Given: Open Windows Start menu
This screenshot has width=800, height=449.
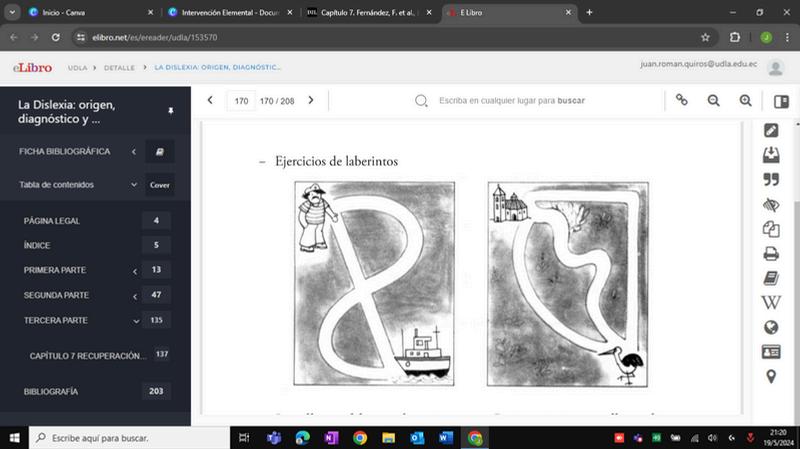Looking at the screenshot, I should point(14,438).
